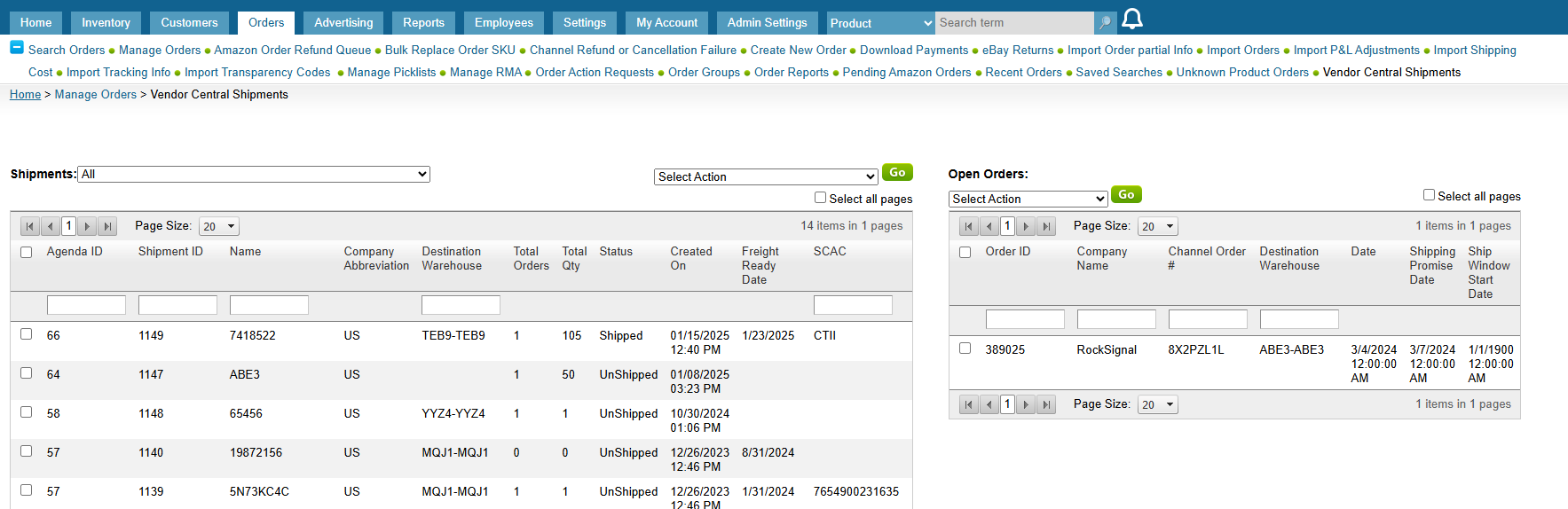
Task: Go to first page in Shipments pager
Action: click(30, 226)
